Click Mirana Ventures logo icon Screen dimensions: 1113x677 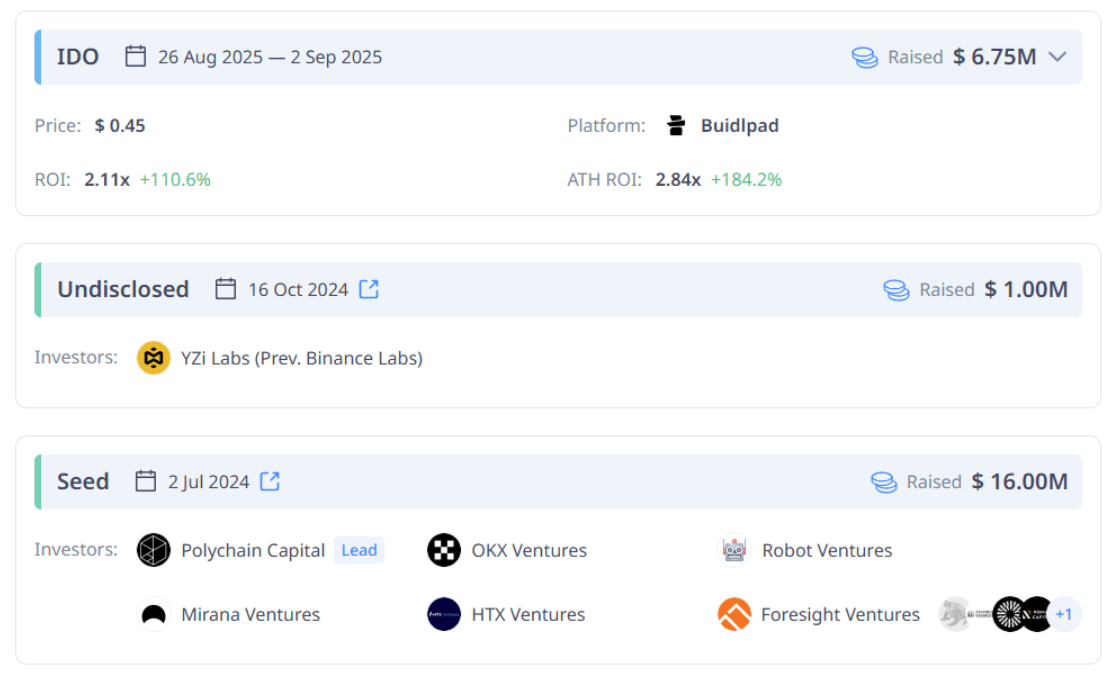pos(153,614)
